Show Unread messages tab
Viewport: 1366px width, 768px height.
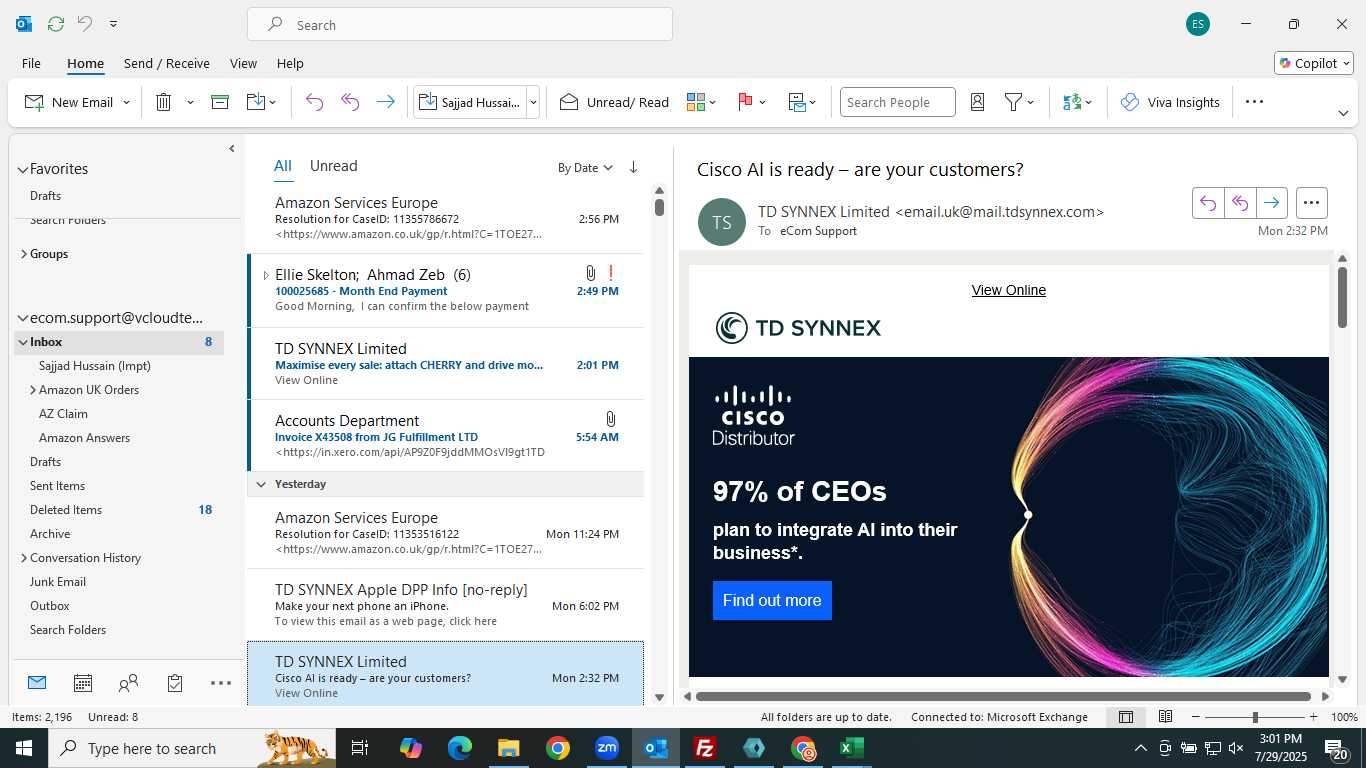pyautogui.click(x=333, y=166)
